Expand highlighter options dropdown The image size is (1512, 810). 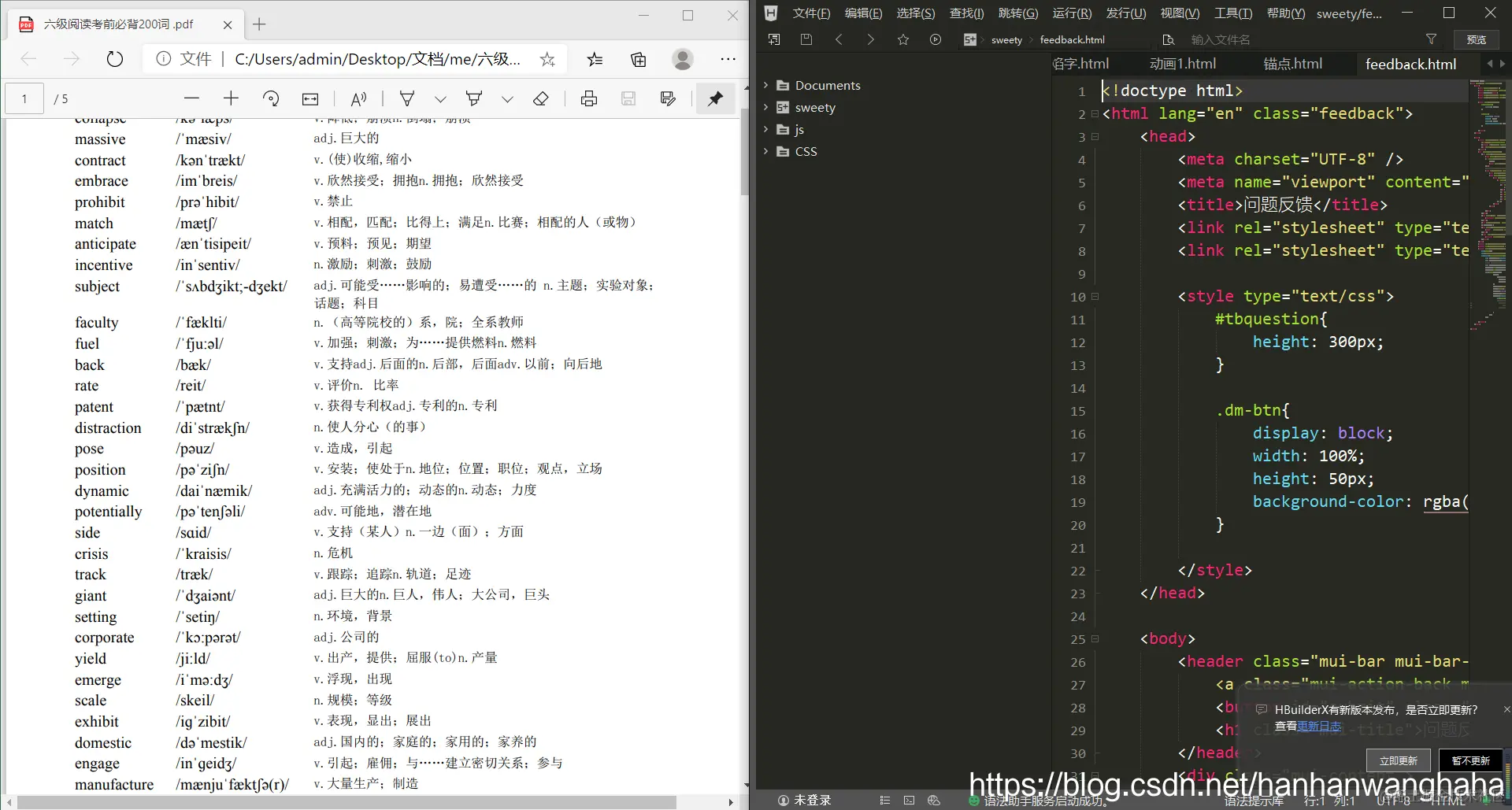[x=507, y=99]
